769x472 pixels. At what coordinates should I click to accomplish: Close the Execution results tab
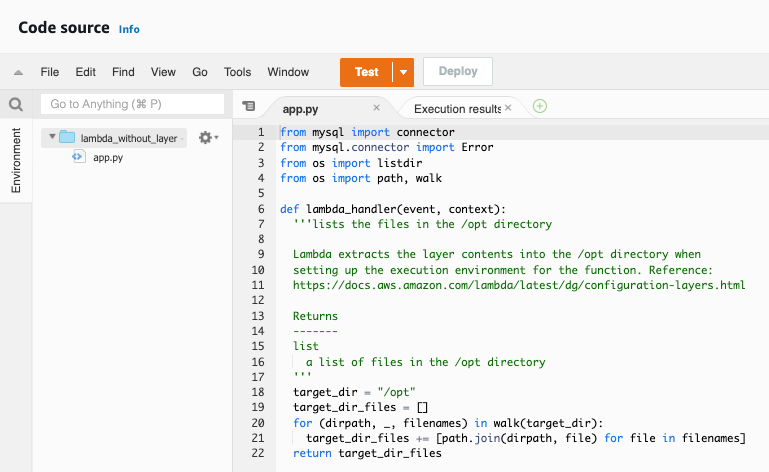pyautogui.click(x=508, y=107)
